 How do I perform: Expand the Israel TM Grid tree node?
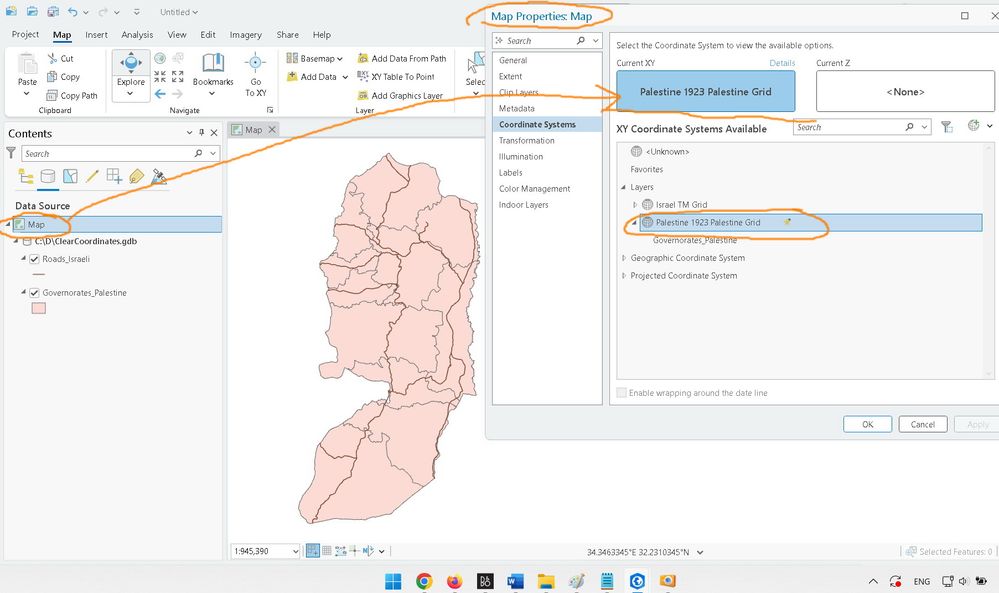tap(635, 204)
